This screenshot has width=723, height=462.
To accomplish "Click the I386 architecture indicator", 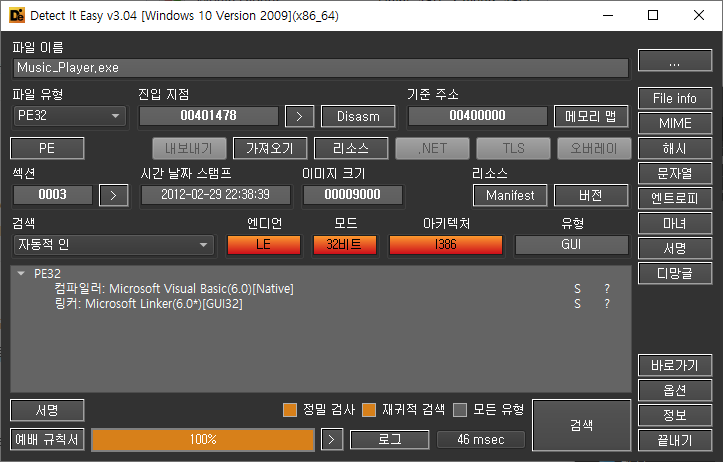I will (445, 244).
